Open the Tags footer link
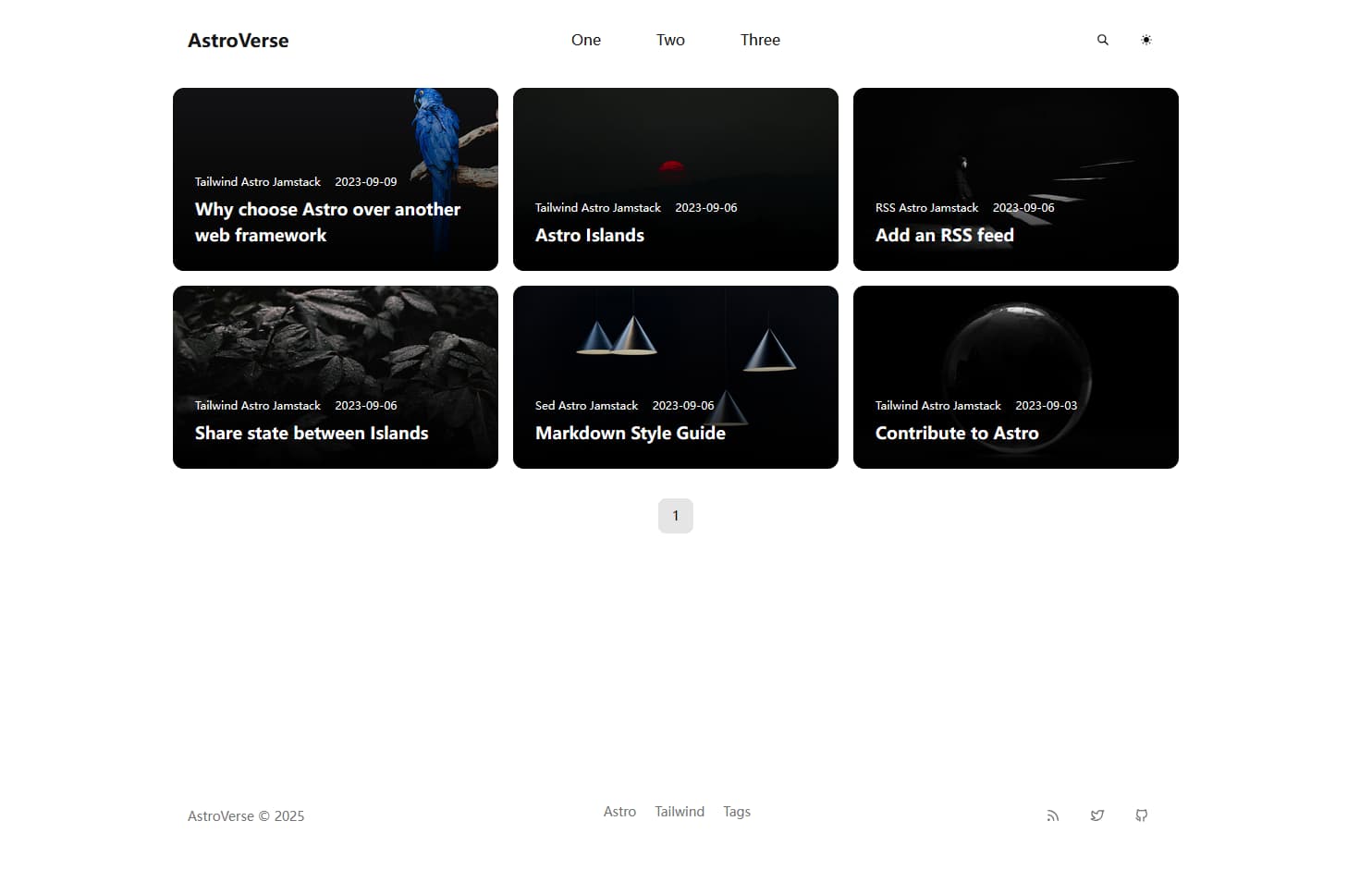The width and height of the screenshot is (1372, 870). click(737, 812)
